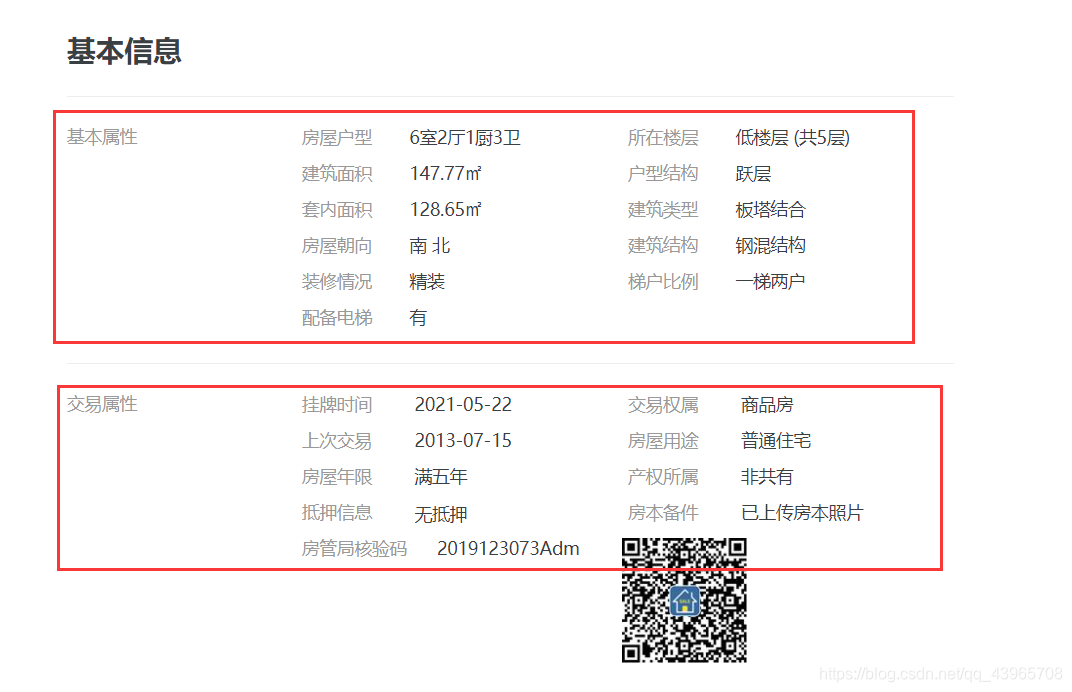Select the 跃层 structure value

pos(753,174)
